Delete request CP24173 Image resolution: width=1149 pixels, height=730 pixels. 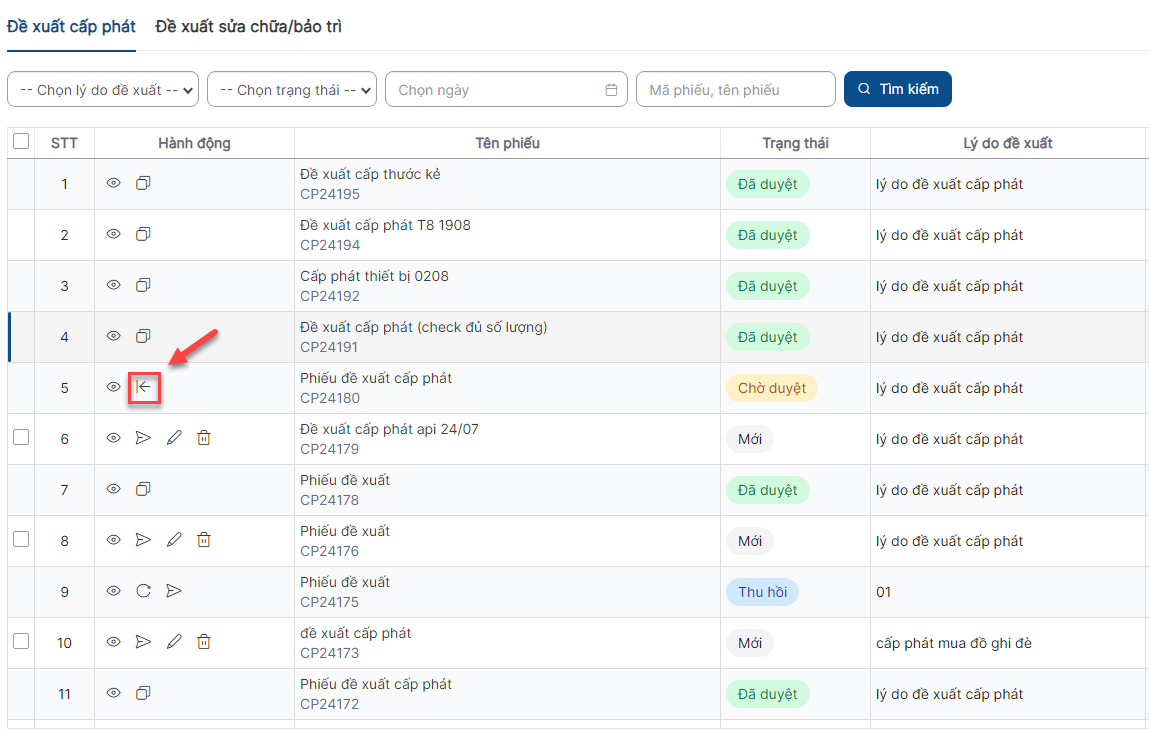click(x=204, y=641)
